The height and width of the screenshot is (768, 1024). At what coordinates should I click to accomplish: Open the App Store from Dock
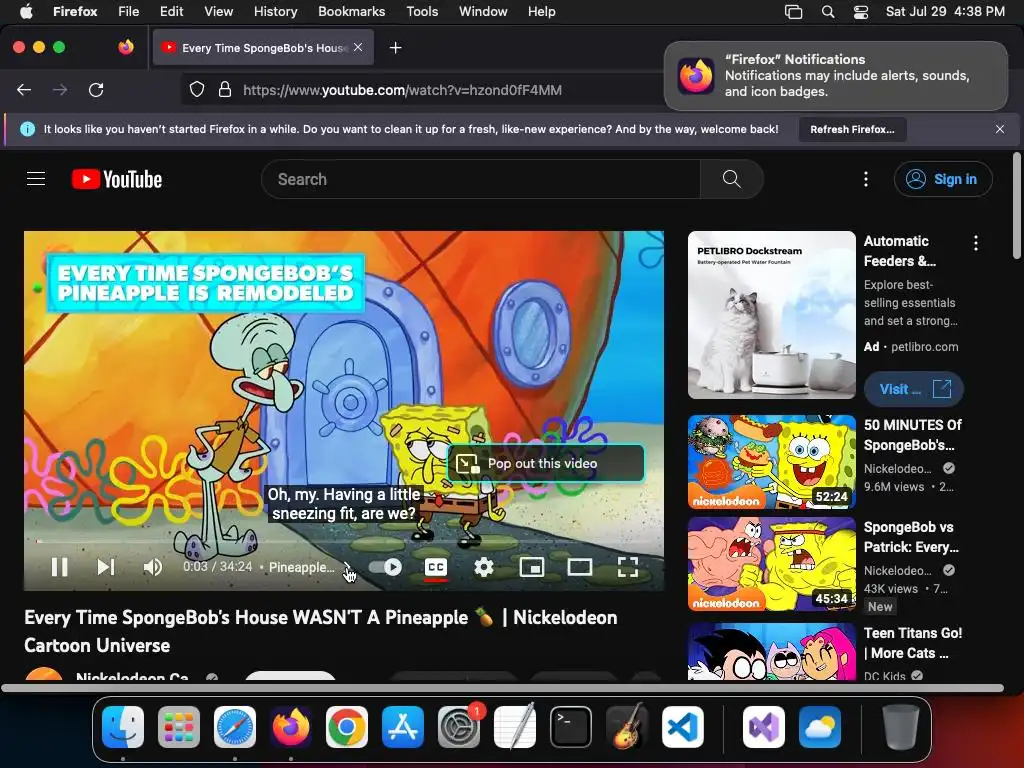[403, 727]
